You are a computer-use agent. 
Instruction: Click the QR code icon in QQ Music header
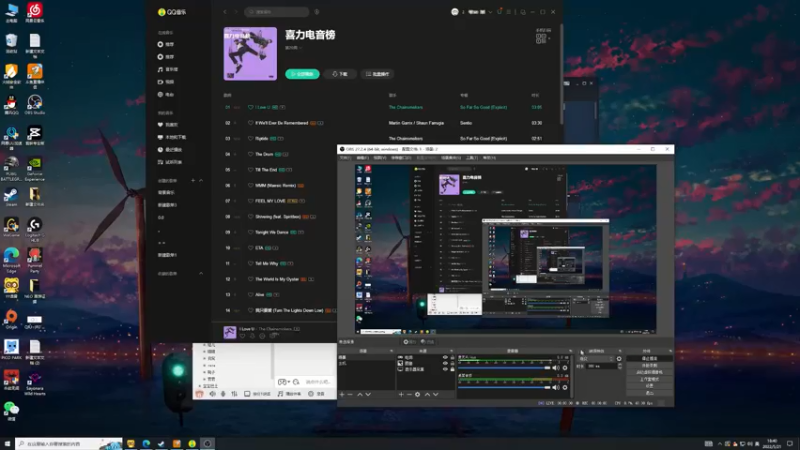541,38
